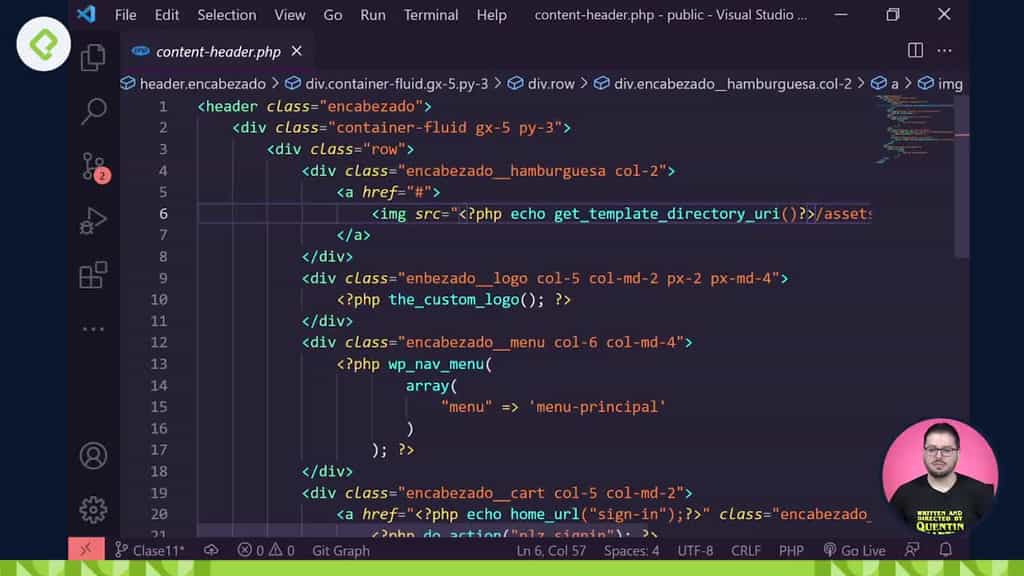Restore down the VS Code window
1024x576 pixels.
893,14
